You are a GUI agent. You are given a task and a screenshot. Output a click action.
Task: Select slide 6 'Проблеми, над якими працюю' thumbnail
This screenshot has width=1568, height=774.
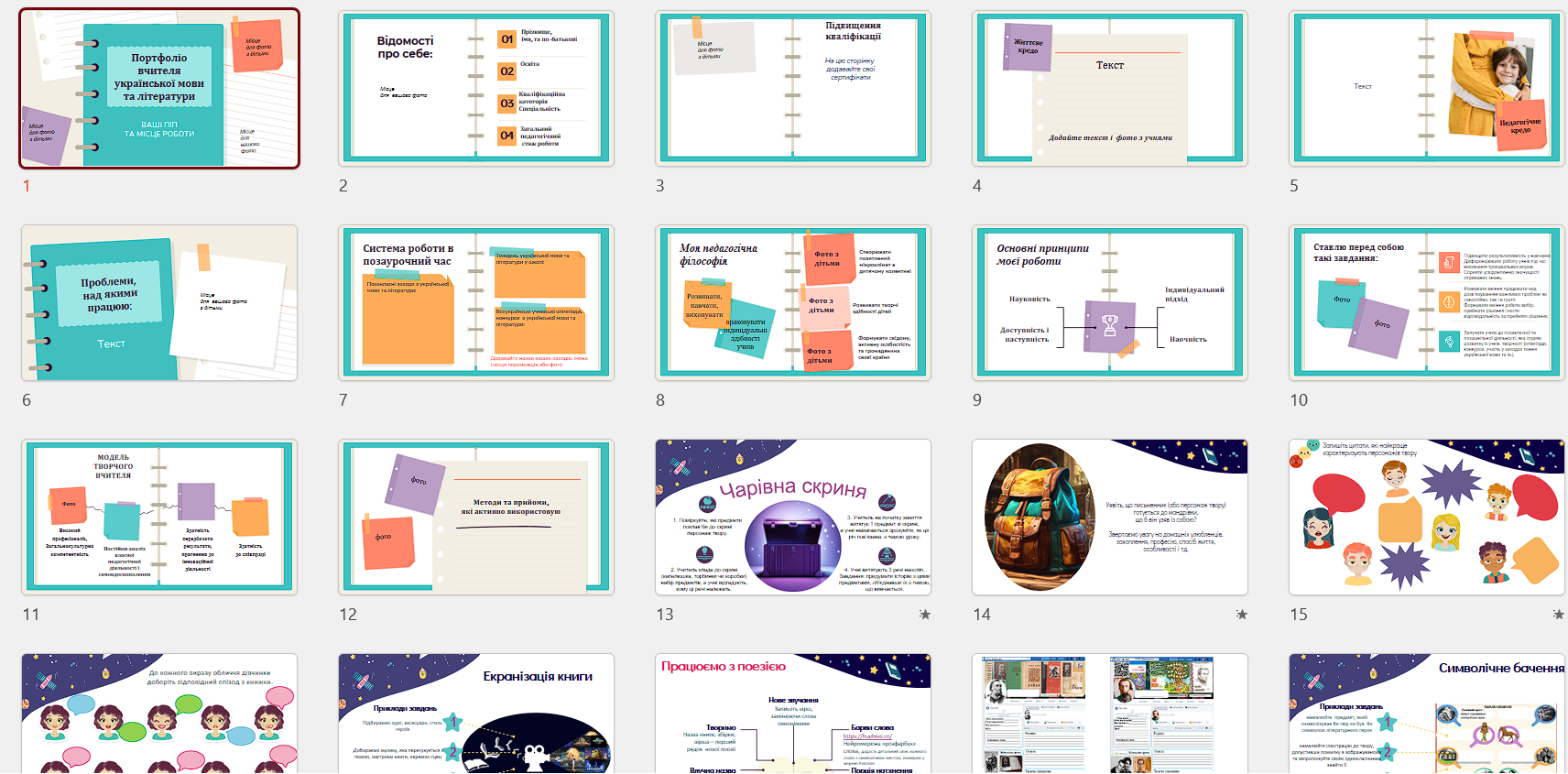(159, 303)
